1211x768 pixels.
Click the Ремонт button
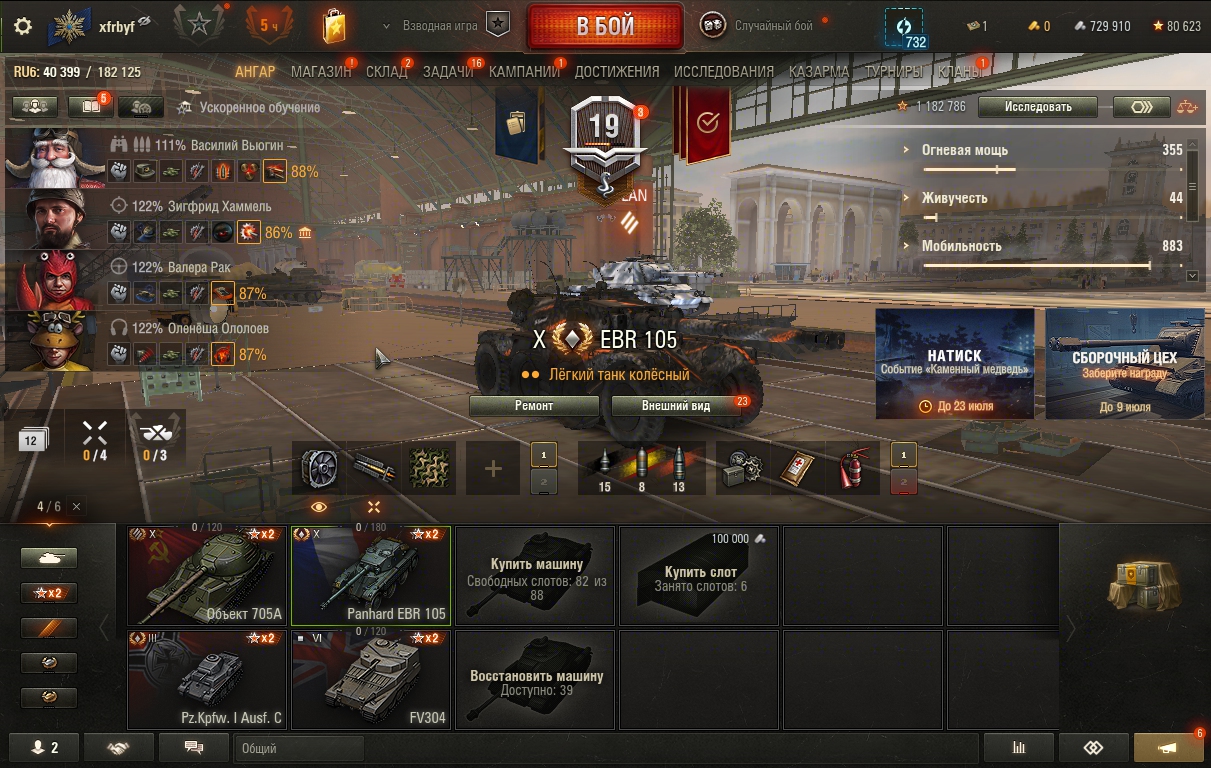click(x=534, y=406)
